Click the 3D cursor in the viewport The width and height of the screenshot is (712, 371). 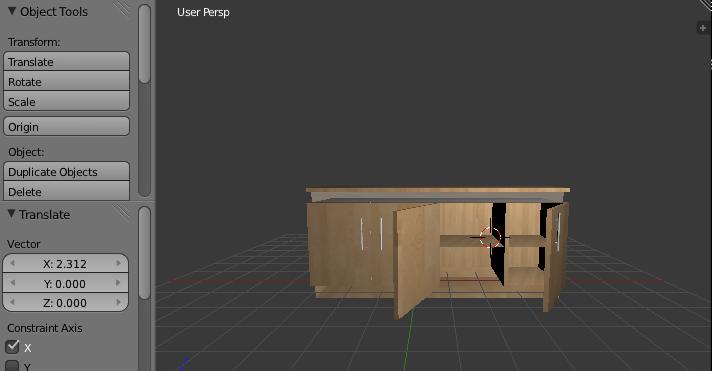(490, 237)
